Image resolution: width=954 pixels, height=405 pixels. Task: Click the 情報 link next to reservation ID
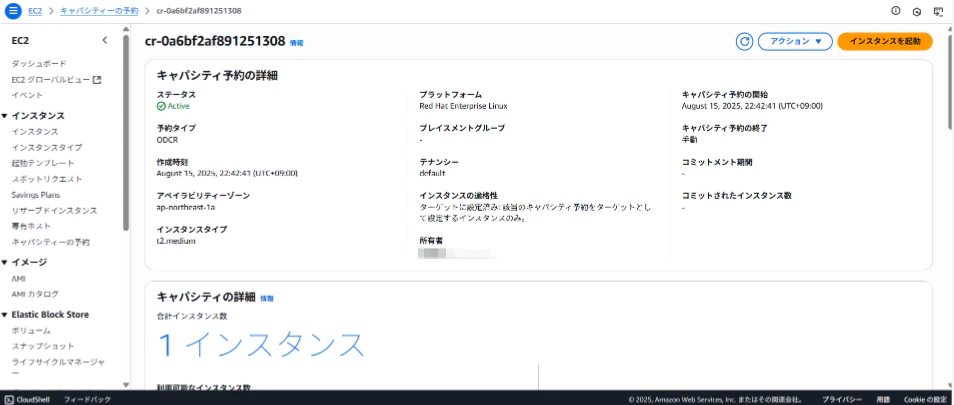point(296,43)
